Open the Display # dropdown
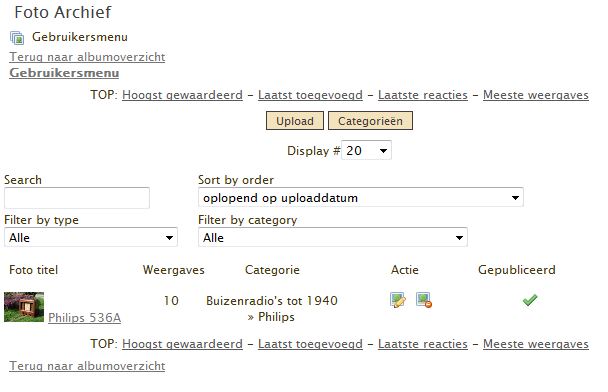This screenshot has height=392, width=608. pyautogui.click(x=366, y=150)
